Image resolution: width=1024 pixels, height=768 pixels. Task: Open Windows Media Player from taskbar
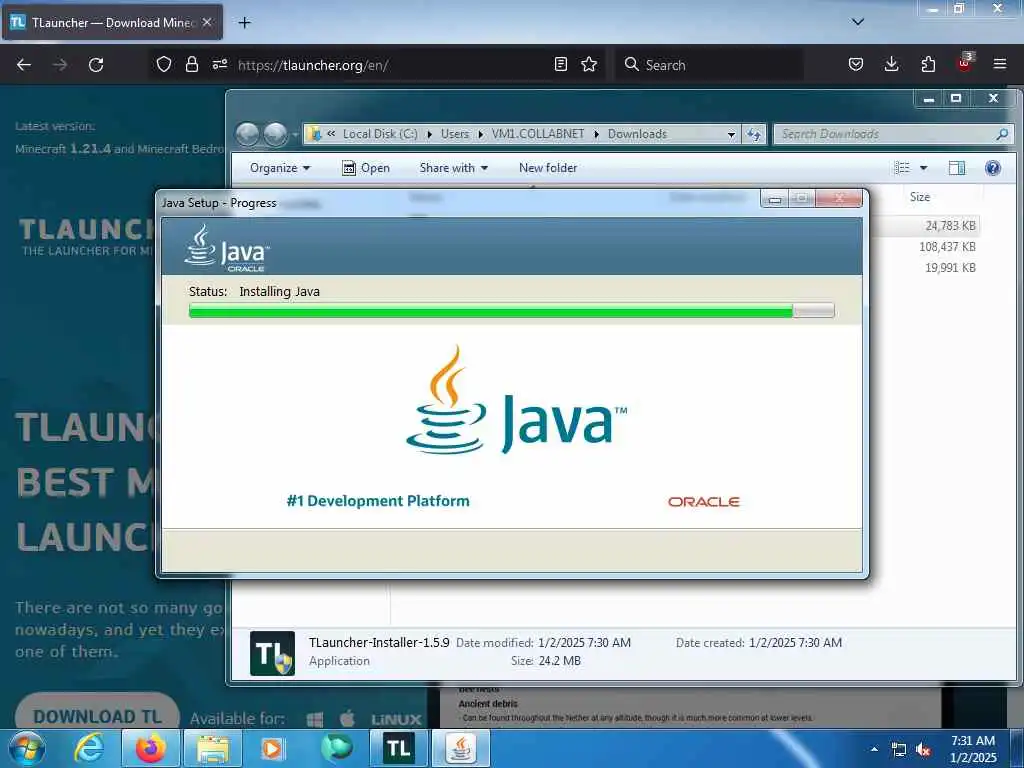click(x=272, y=748)
